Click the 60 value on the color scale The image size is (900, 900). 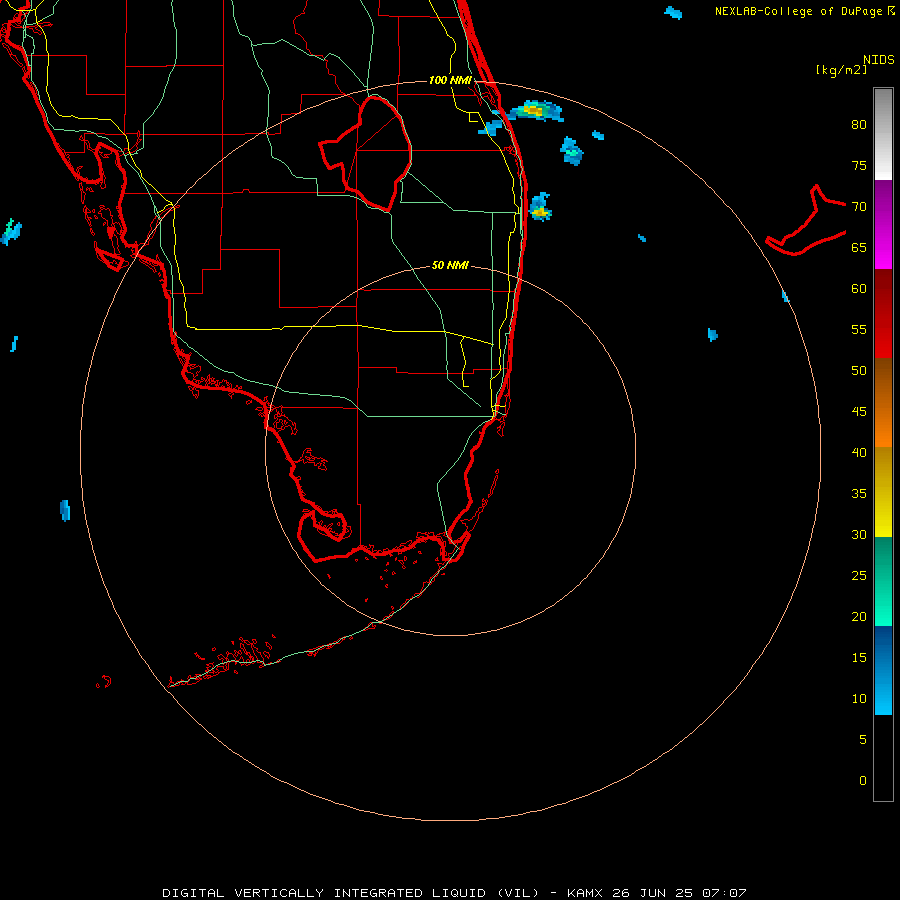coord(859,289)
